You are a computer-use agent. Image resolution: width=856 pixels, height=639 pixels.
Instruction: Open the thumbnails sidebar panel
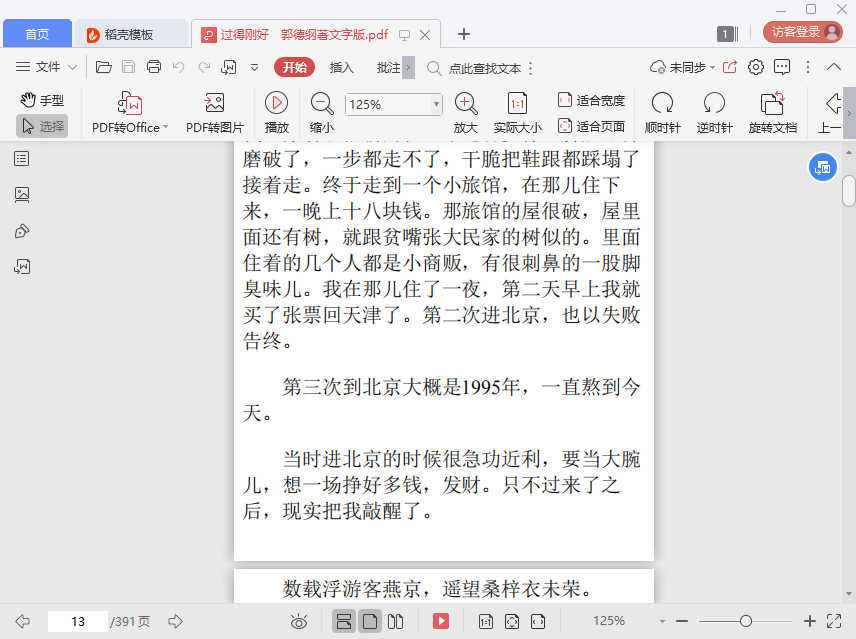pos(22,195)
